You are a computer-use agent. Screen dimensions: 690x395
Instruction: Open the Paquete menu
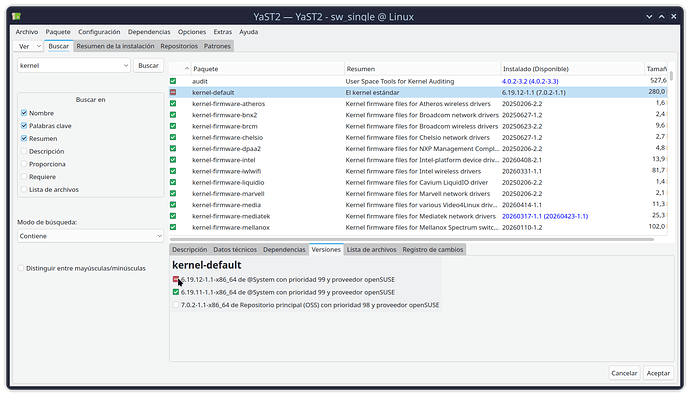pyautogui.click(x=58, y=32)
